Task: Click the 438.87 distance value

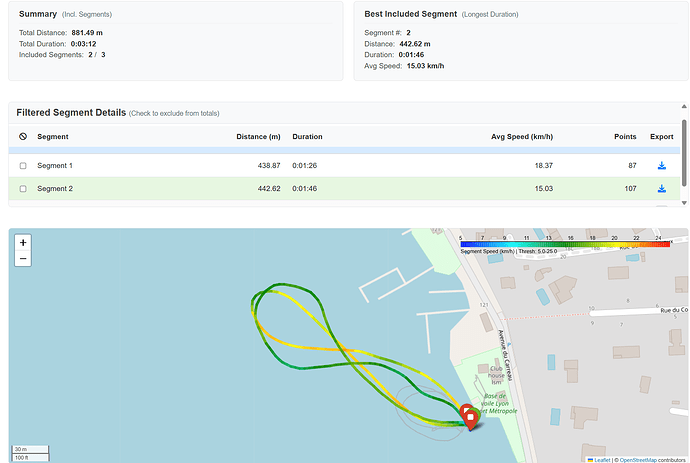Action: (x=269, y=165)
